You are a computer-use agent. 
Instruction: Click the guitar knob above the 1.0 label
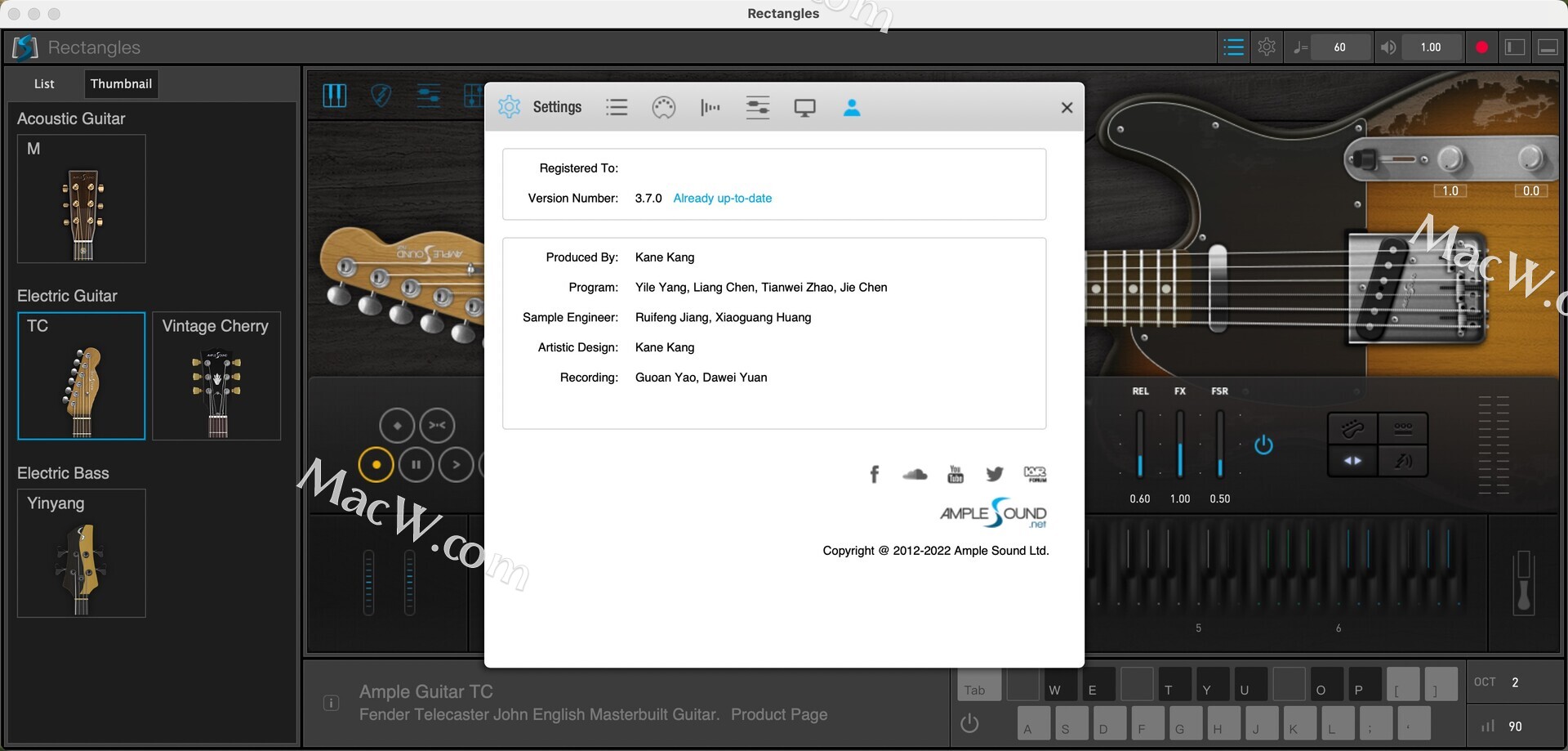(x=1450, y=159)
